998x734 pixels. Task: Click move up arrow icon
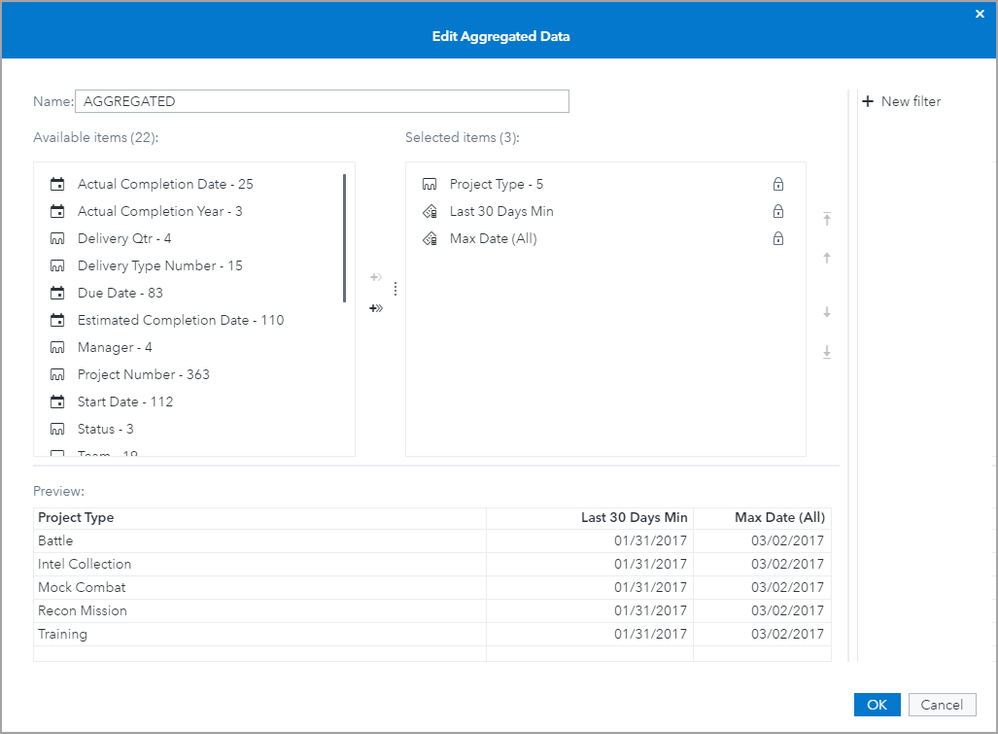(827, 258)
